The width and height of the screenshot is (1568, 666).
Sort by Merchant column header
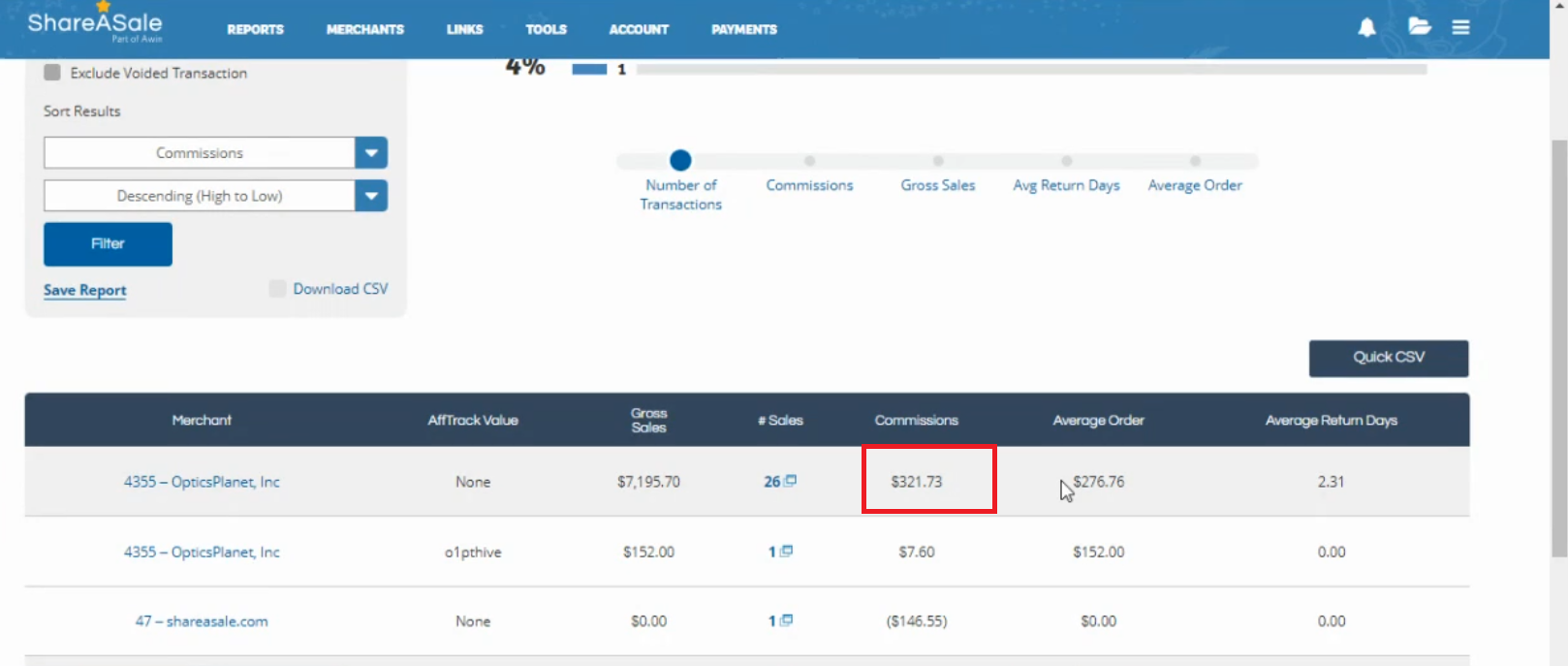click(x=202, y=421)
